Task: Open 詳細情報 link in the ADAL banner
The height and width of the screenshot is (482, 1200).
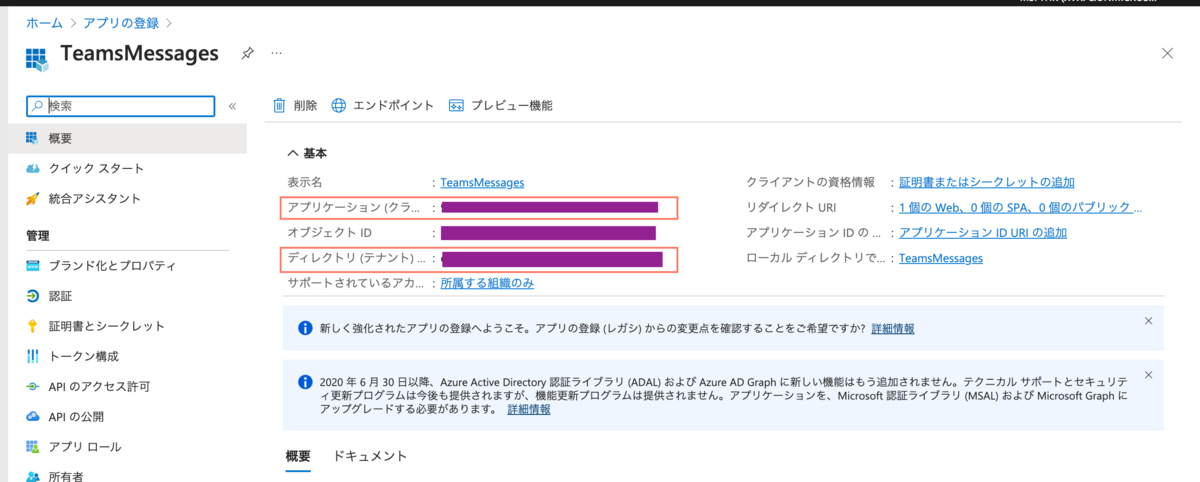Action: point(528,409)
